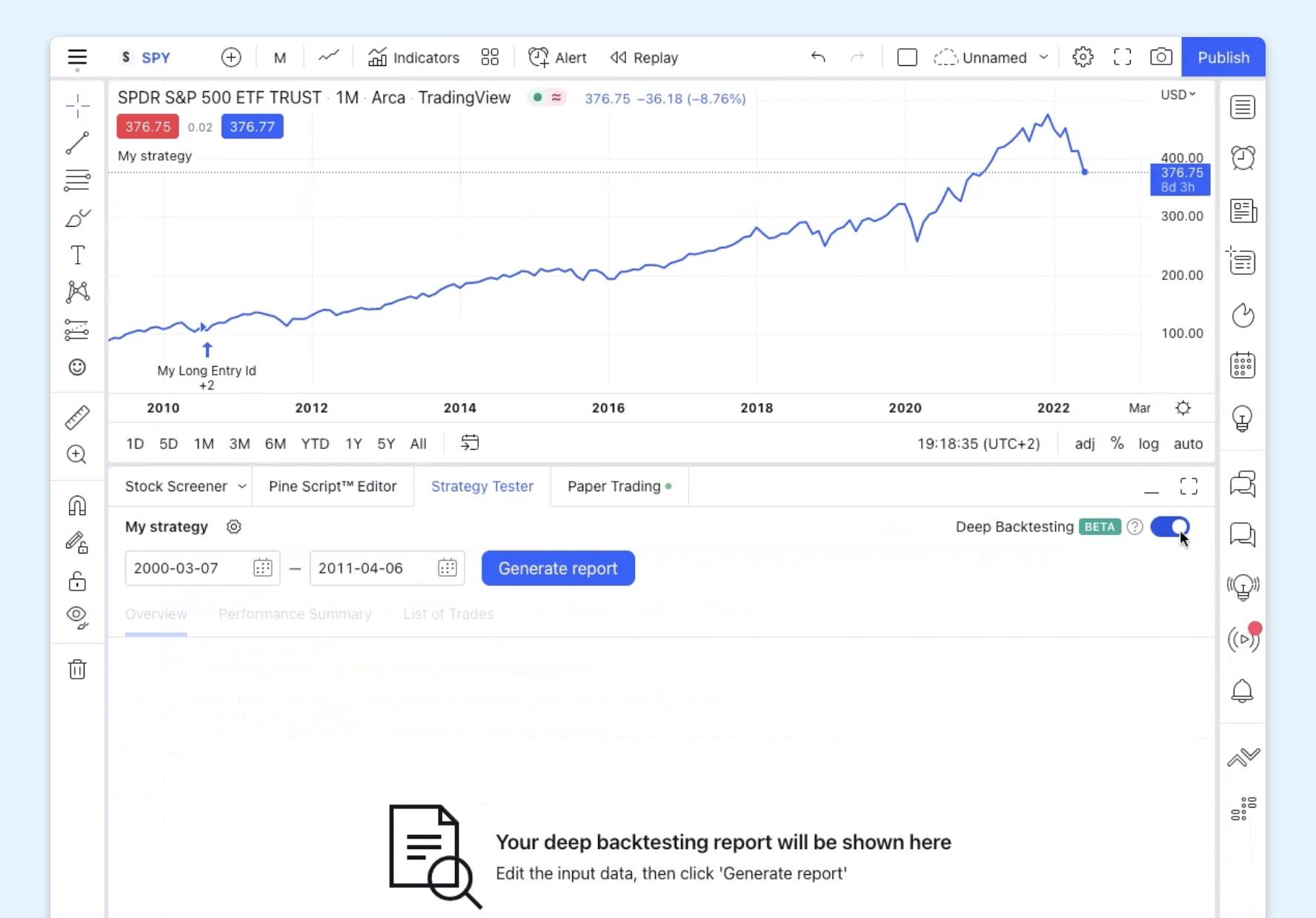Switch chart to log scale
This screenshot has width=1316, height=918.
[1149, 443]
